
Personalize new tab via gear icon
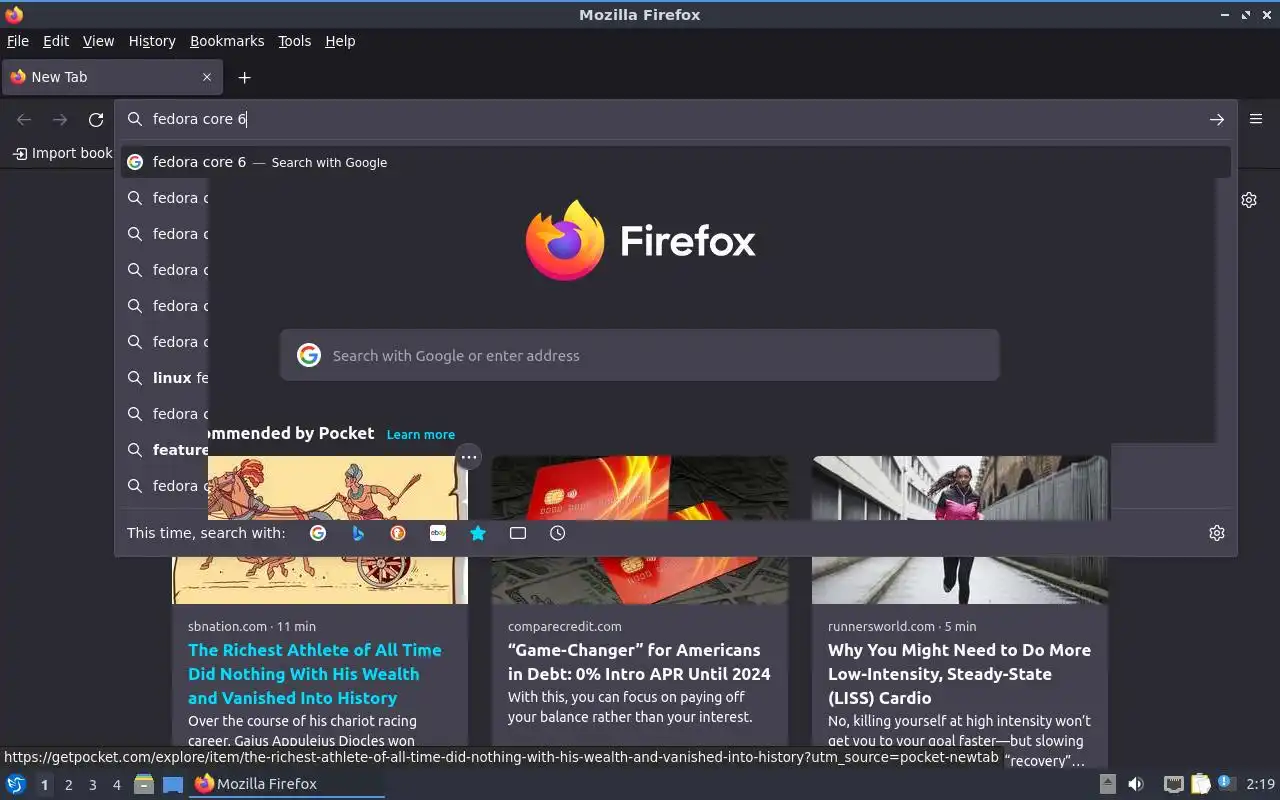click(1249, 200)
